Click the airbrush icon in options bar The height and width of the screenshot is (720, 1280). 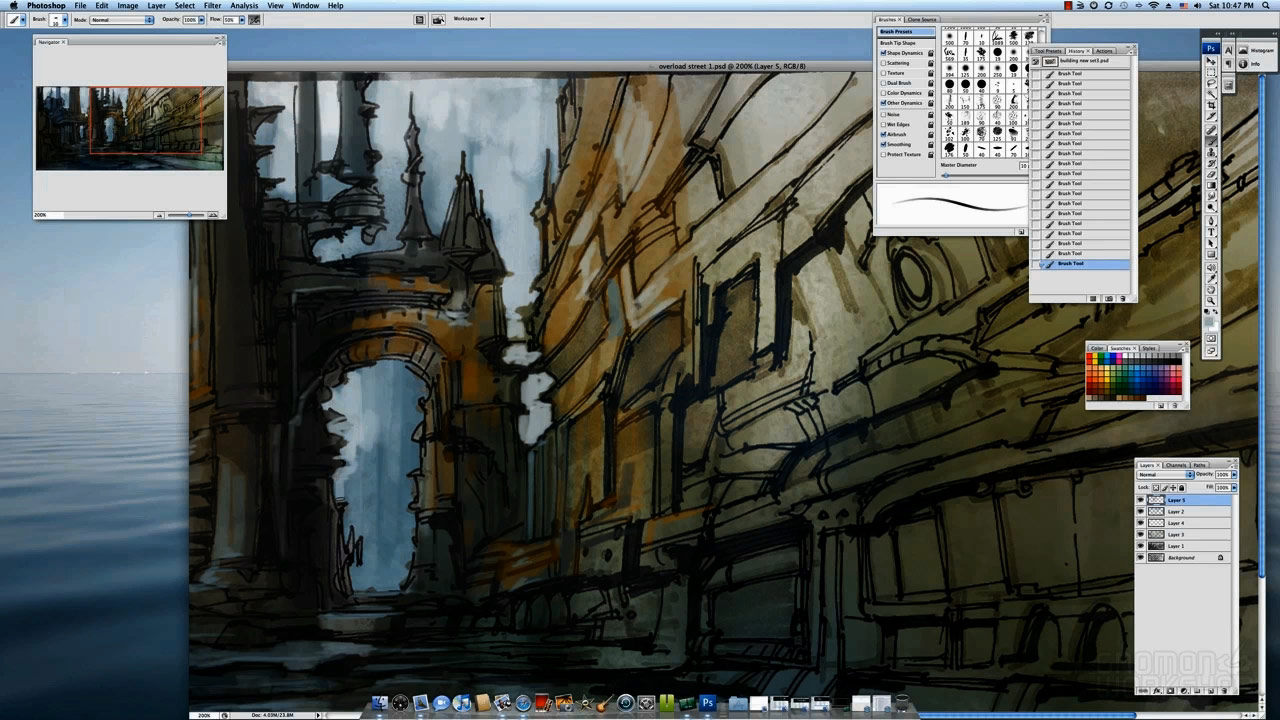coord(254,20)
